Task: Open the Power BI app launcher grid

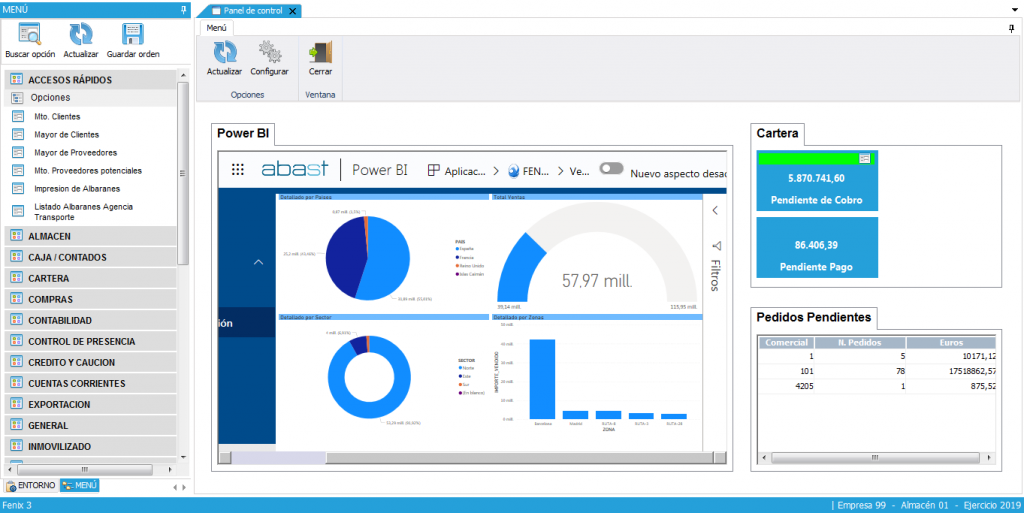Action: coord(238,170)
